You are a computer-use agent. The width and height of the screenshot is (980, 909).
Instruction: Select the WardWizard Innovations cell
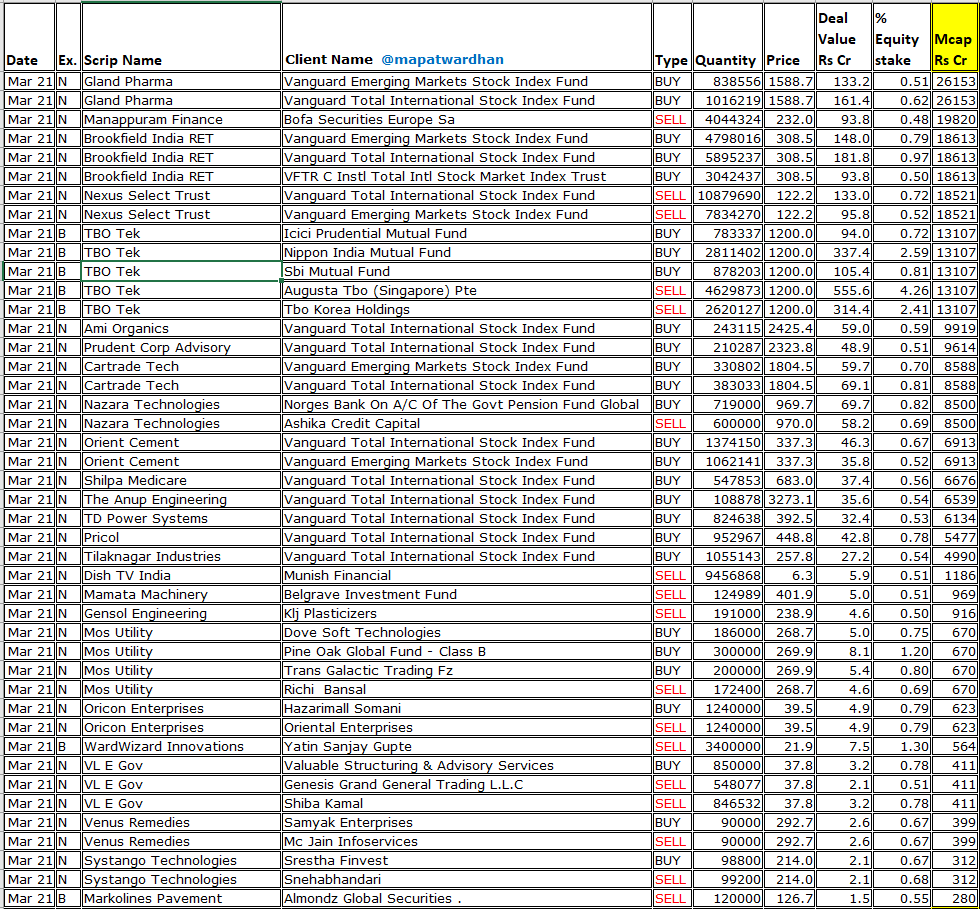[181, 746]
